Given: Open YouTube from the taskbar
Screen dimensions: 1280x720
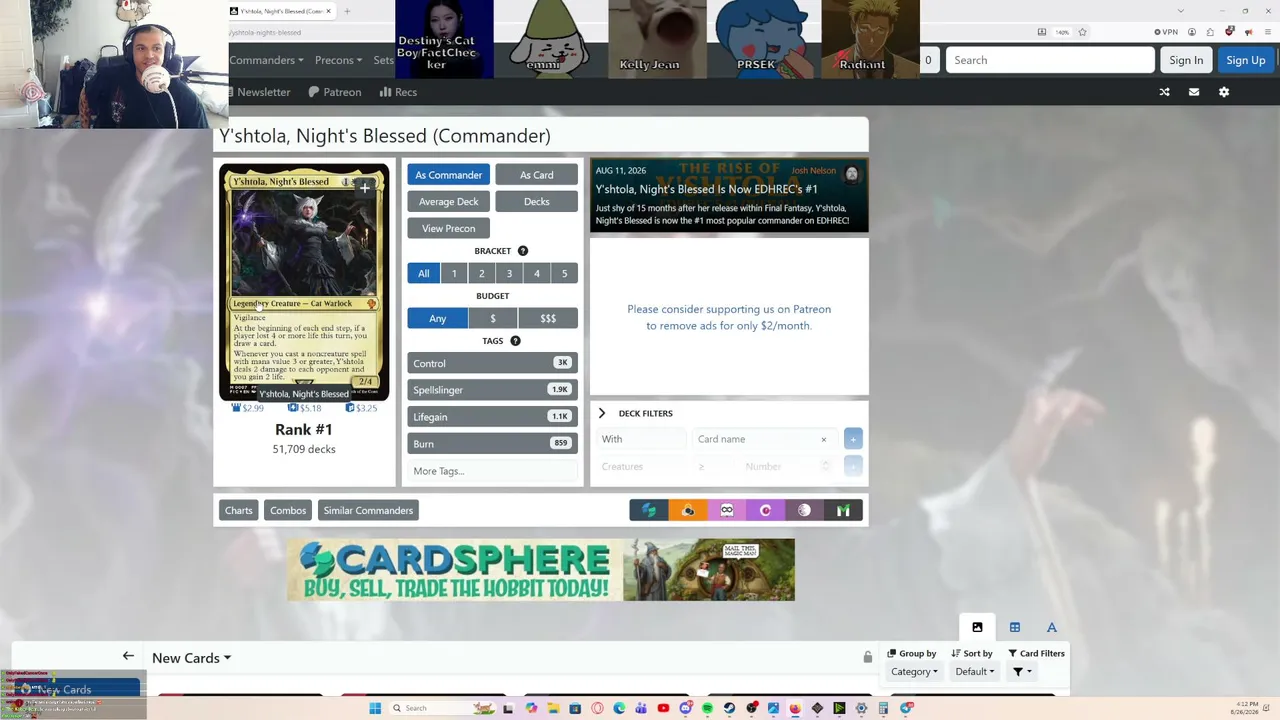Looking at the screenshot, I should coord(663,708).
